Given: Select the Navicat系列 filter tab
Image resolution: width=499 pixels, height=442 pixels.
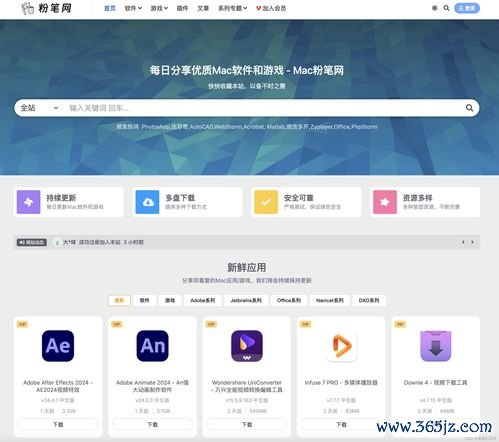Looking at the screenshot, I should [330, 300].
